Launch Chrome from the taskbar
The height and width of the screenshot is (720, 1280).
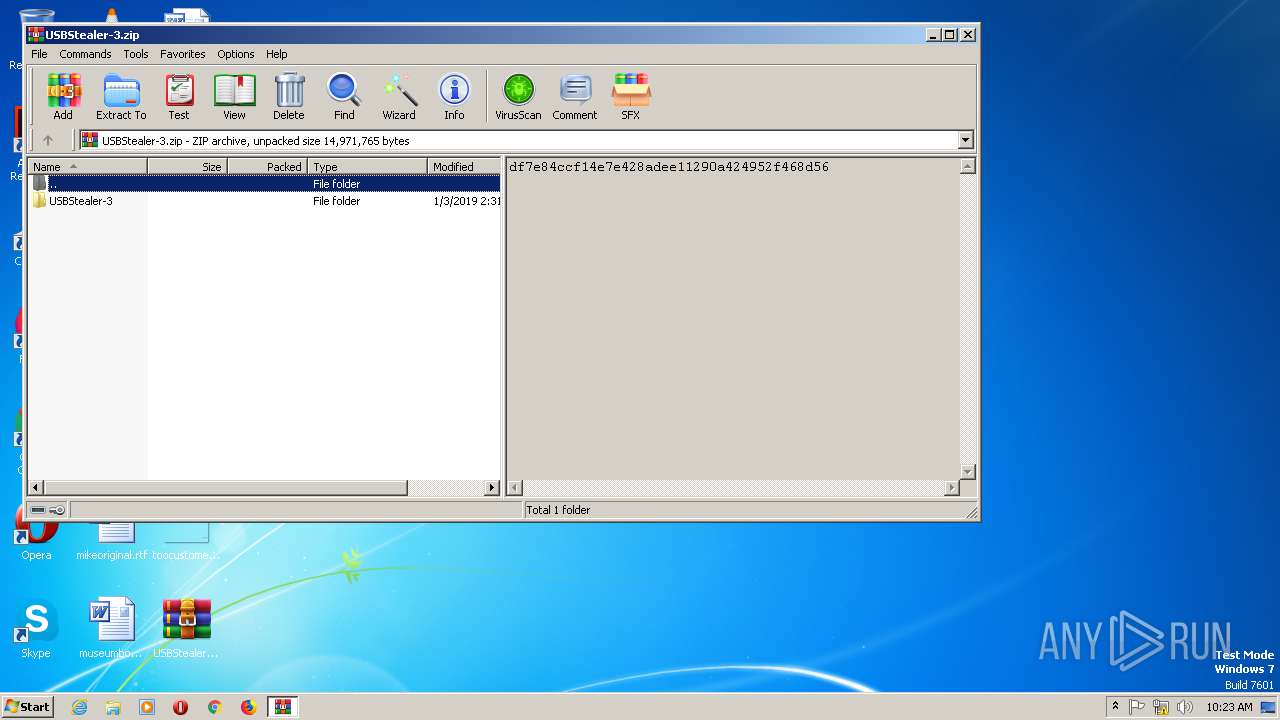(214, 707)
